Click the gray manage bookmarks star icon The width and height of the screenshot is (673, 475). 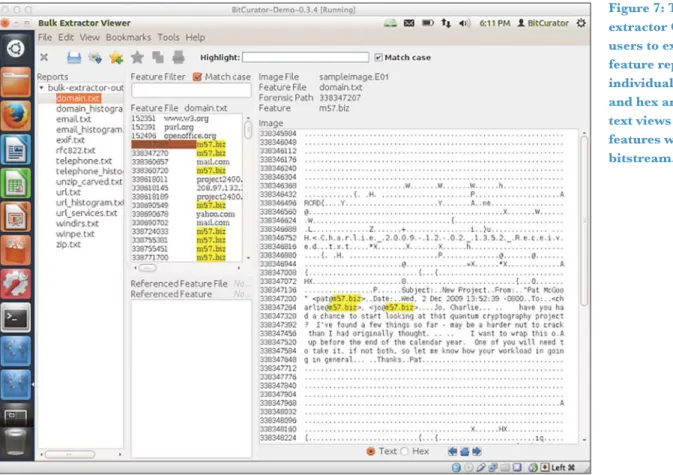[137, 57]
